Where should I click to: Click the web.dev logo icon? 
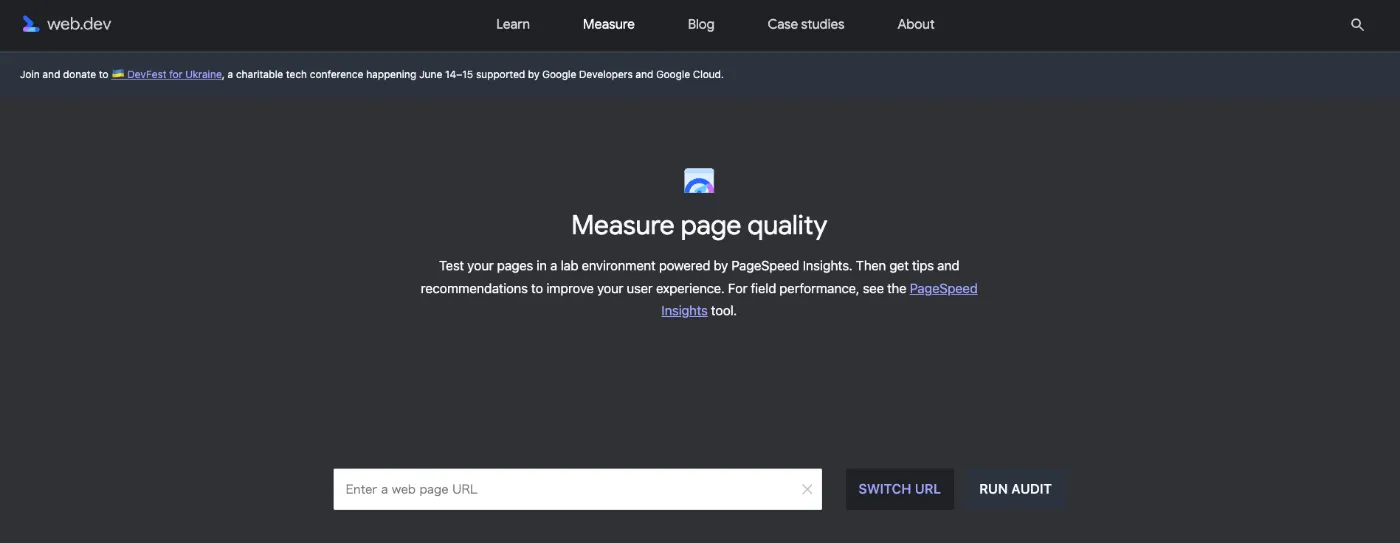31,24
